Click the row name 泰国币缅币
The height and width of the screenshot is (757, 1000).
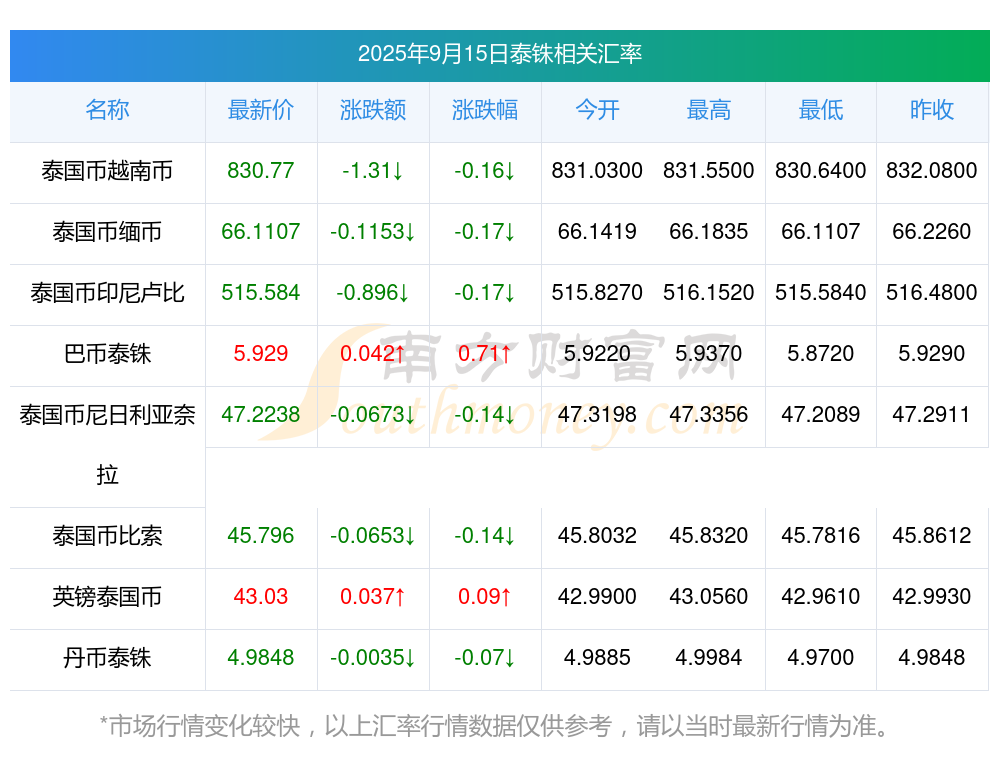pos(107,232)
